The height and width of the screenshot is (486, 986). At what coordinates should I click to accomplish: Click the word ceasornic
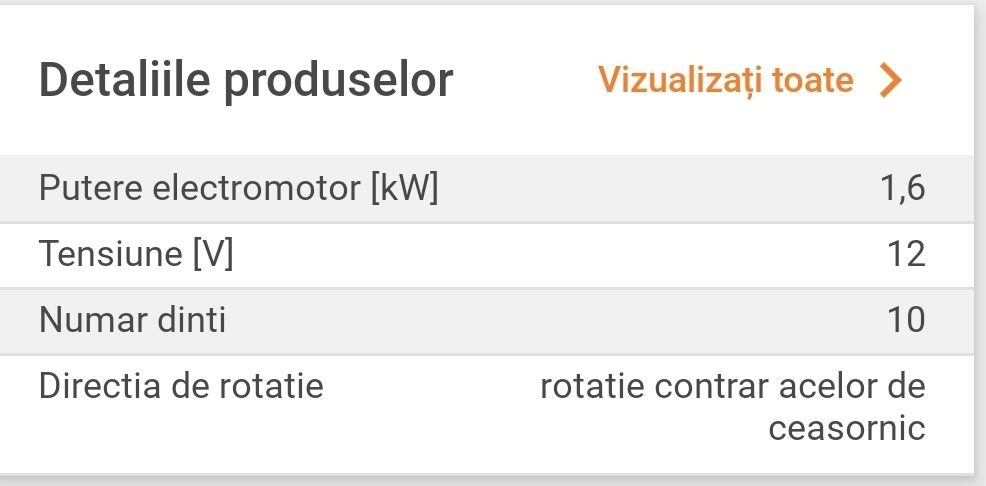pyautogui.click(x=847, y=428)
